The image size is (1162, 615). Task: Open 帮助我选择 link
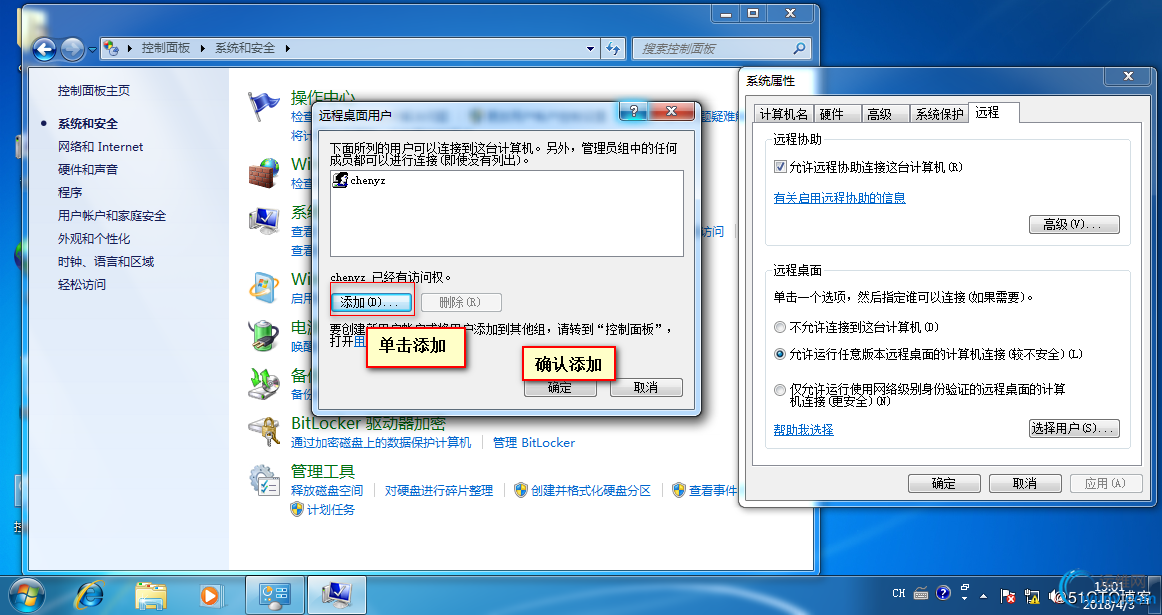tap(803, 430)
